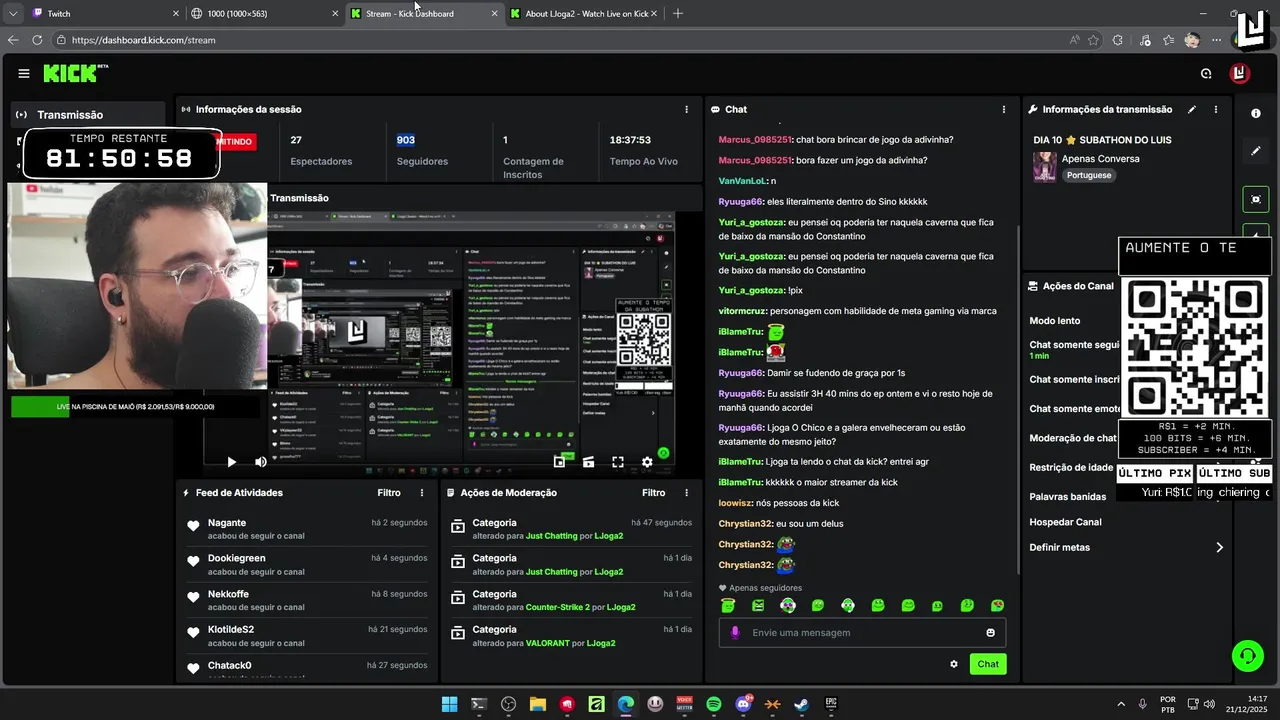The height and width of the screenshot is (720, 1280).
Task: Click KlotildeS2 in activity feed
Action: [231, 630]
